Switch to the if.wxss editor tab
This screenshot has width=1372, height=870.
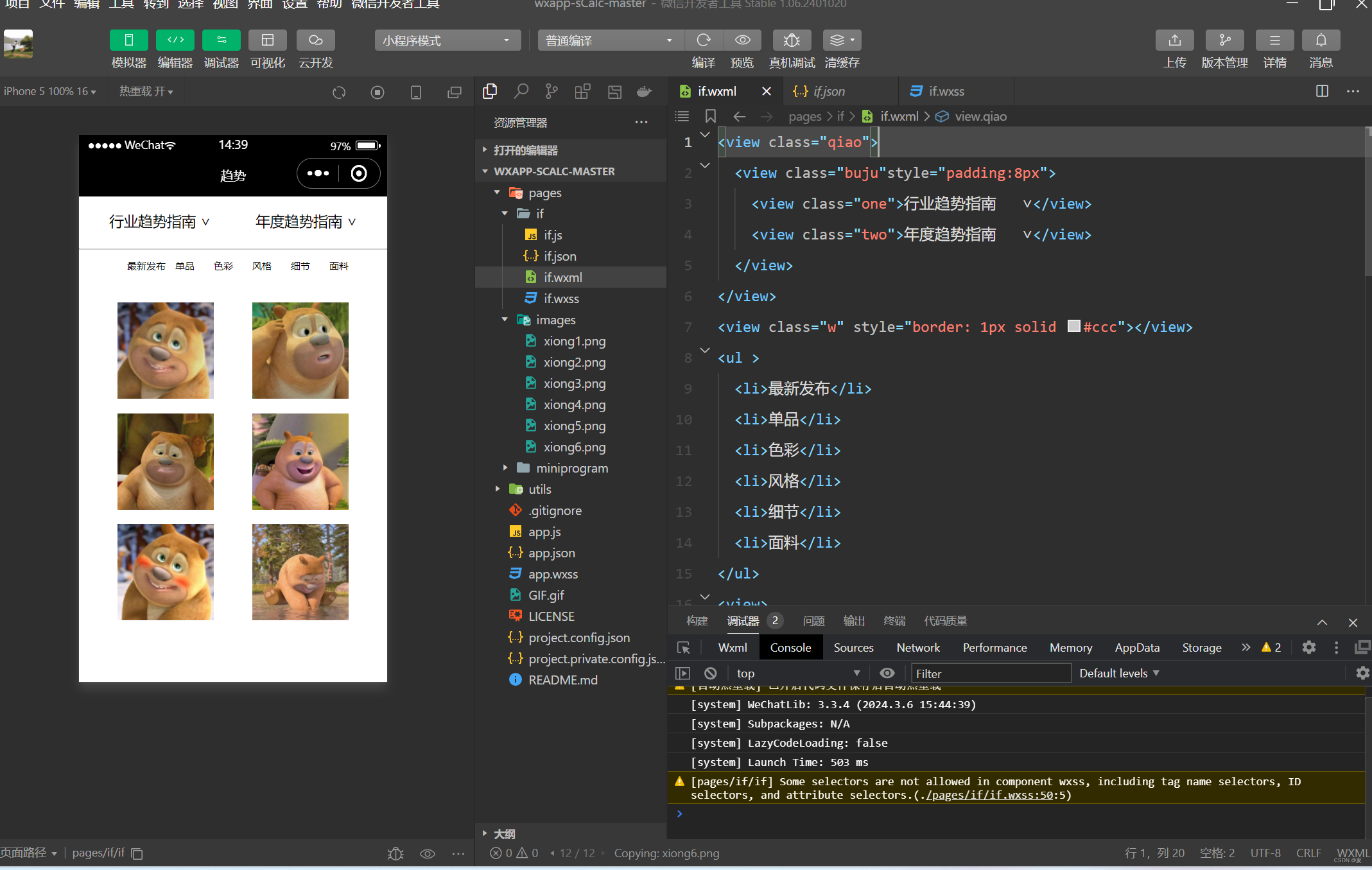coord(947,91)
